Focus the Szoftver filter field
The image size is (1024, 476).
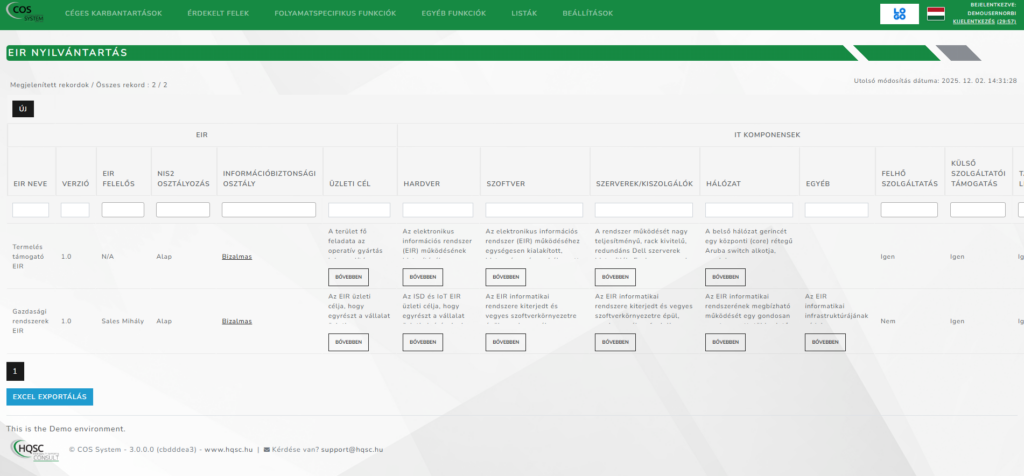point(534,210)
